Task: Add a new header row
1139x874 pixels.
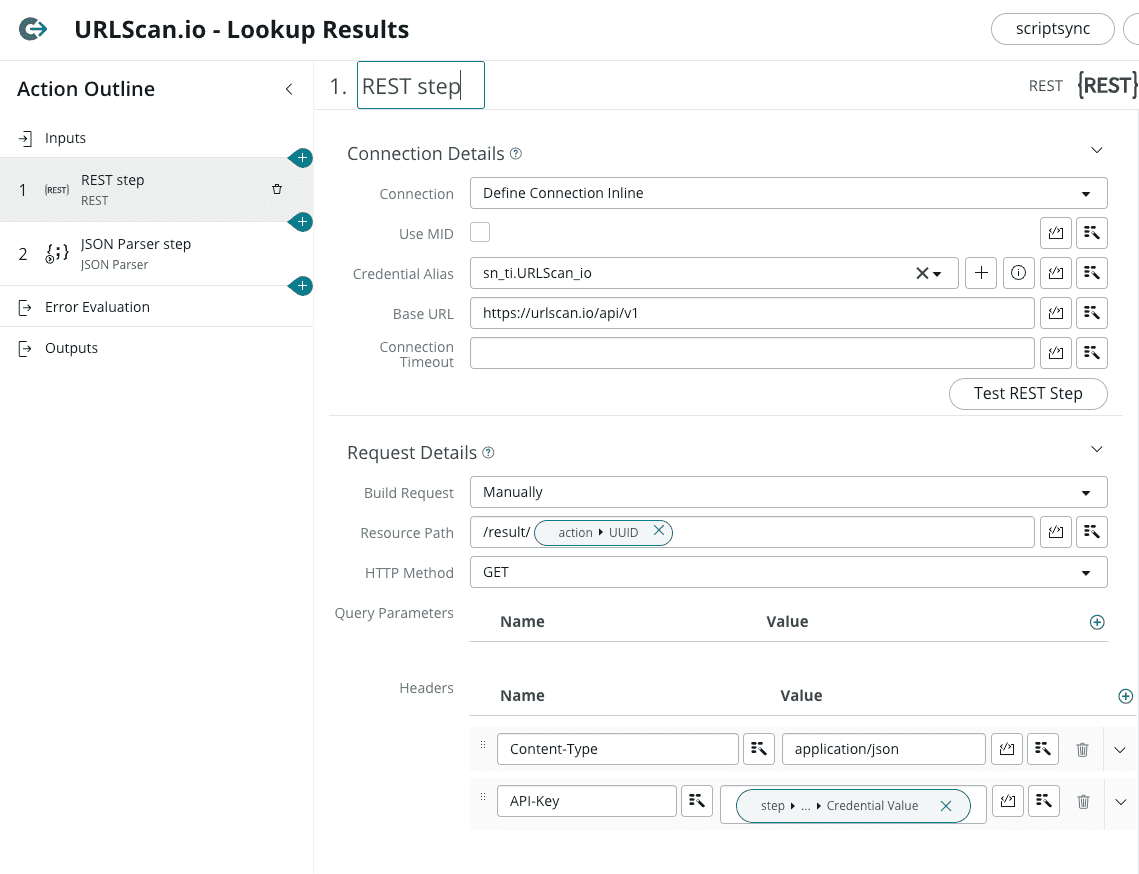Action: pyautogui.click(x=1125, y=696)
